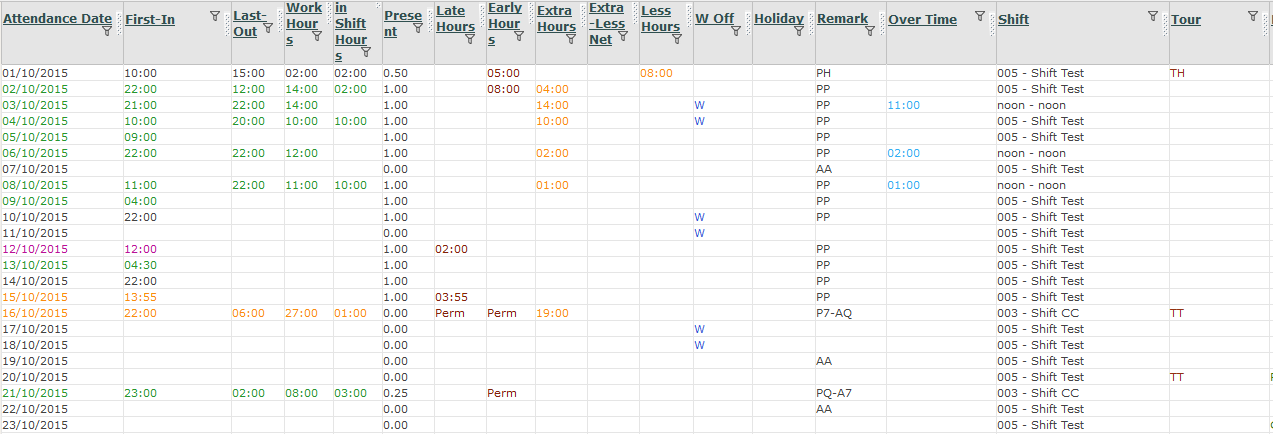Open the W Off filter dropdown

pyautogui.click(x=736, y=31)
